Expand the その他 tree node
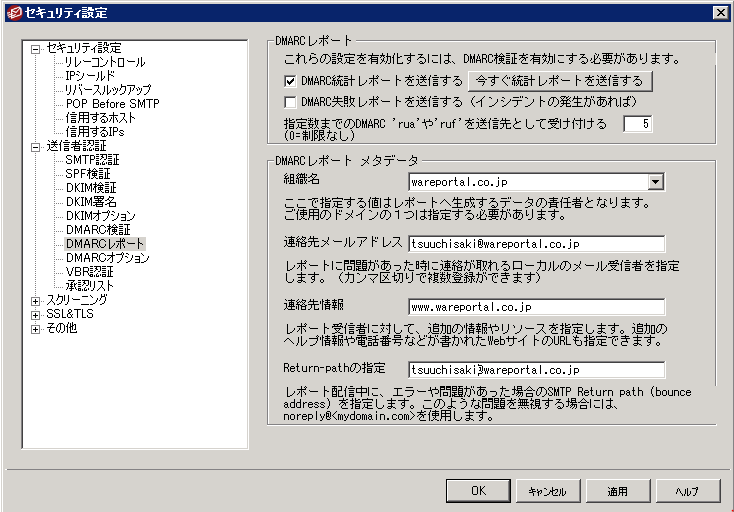Image resolution: width=734 pixels, height=512 pixels. coord(37,328)
